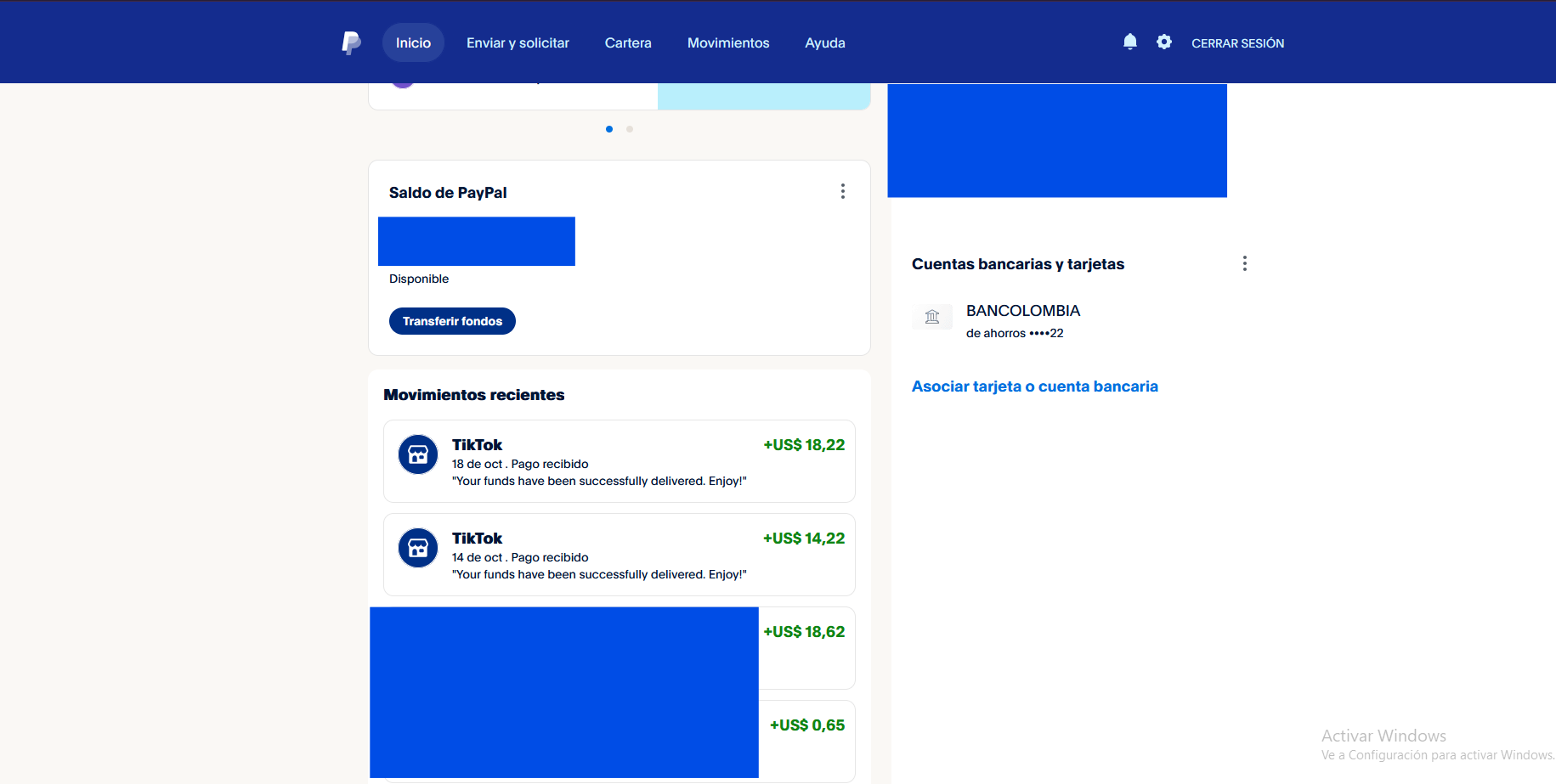This screenshot has width=1556, height=784.
Task: Open the settings gear
Action: tap(1164, 42)
